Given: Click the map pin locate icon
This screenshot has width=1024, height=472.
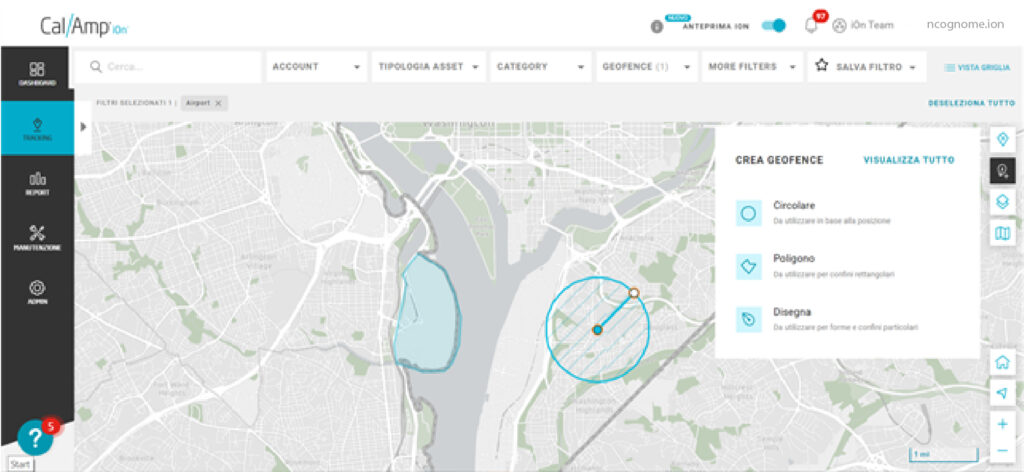Looking at the screenshot, I should click(1002, 140).
